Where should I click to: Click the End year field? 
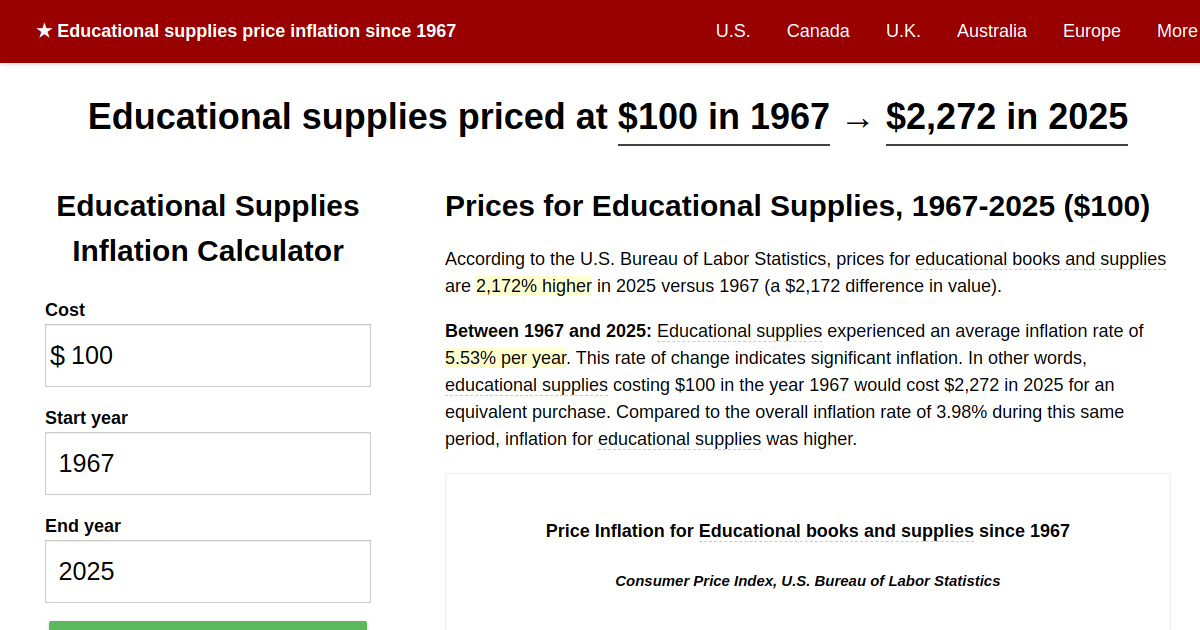(207, 570)
